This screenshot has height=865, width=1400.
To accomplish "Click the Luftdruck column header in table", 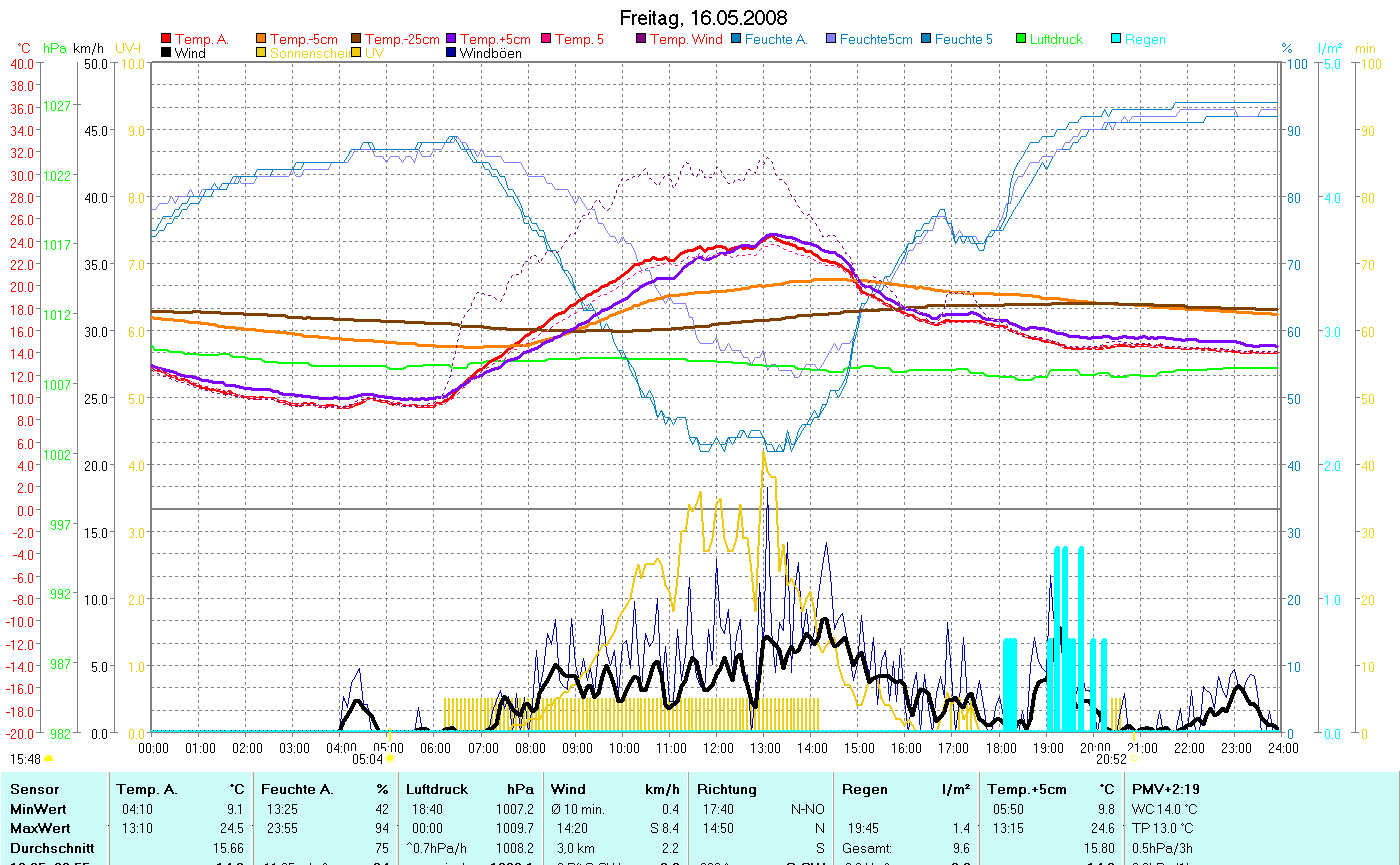I will (x=436, y=790).
